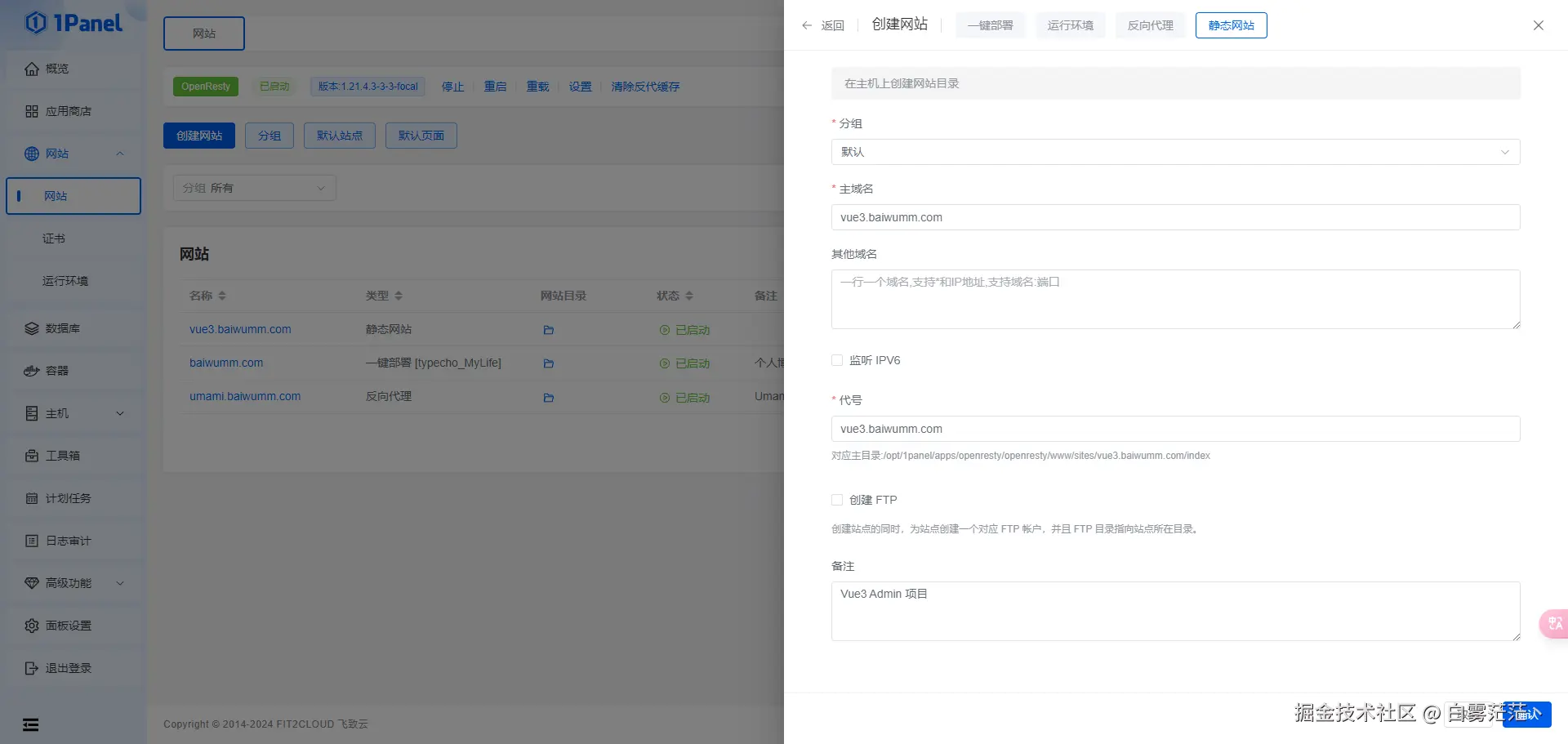Click the 备注 textarea
This screenshot has height=744, width=1568.
tap(1176, 611)
